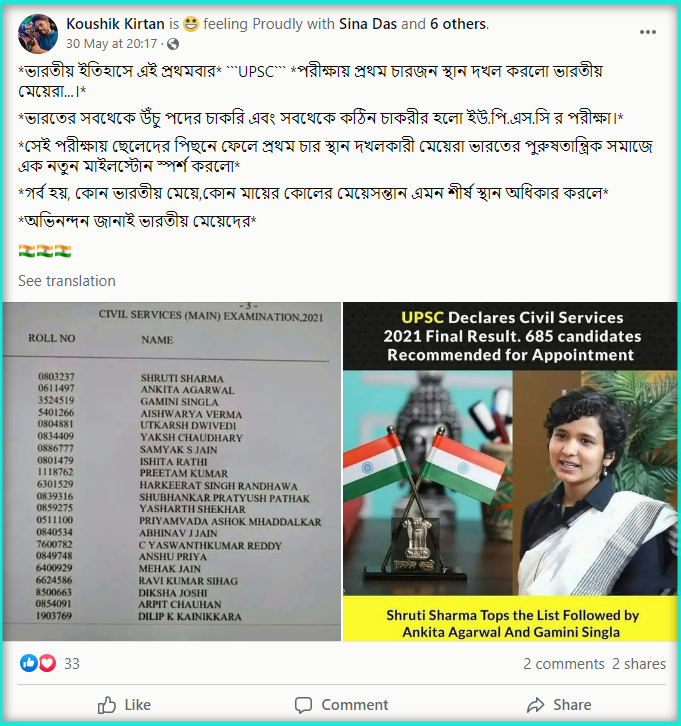View the 2 comments on post
The height and width of the screenshot is (726, 681).
563,663
